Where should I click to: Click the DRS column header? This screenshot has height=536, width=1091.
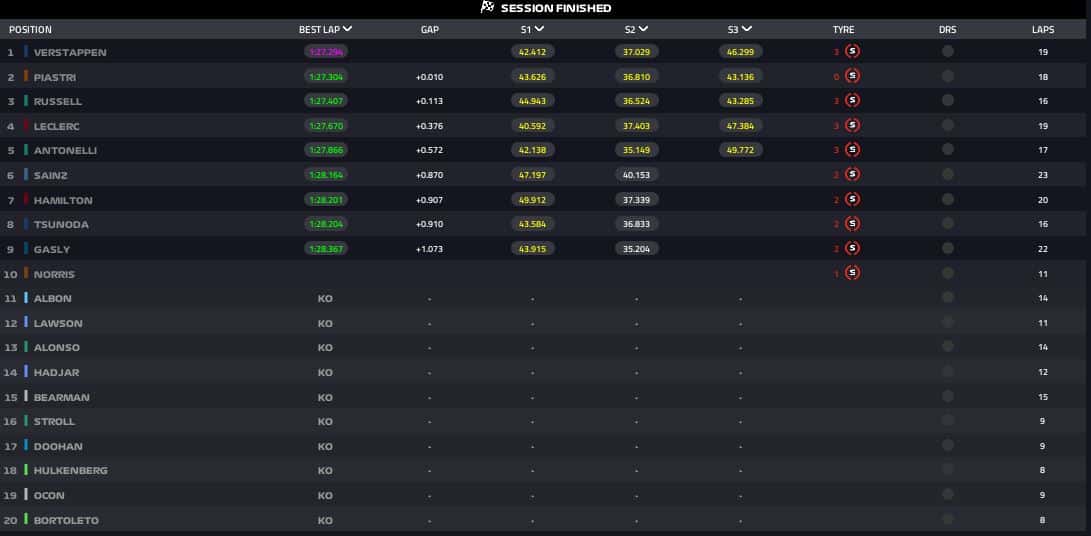pos(948,30)
